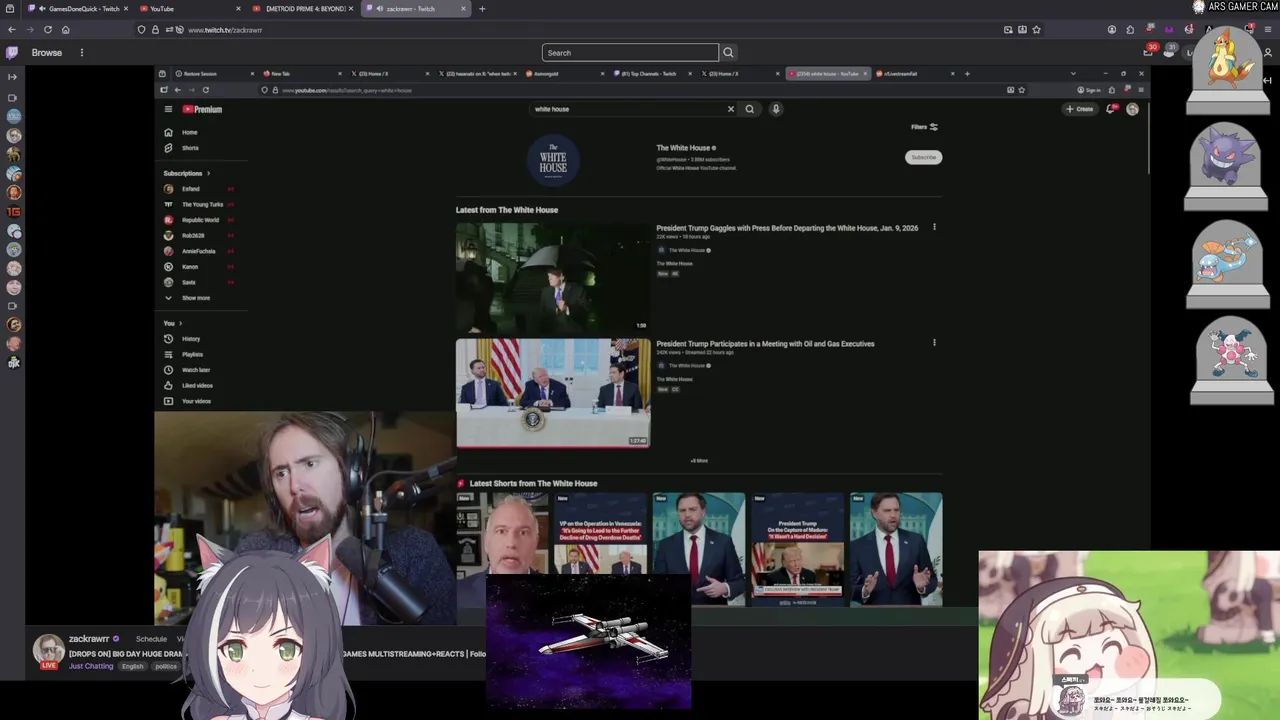Open Twitch more options three dots
This screenshot has width=1280, height=720.
[82, 52]
